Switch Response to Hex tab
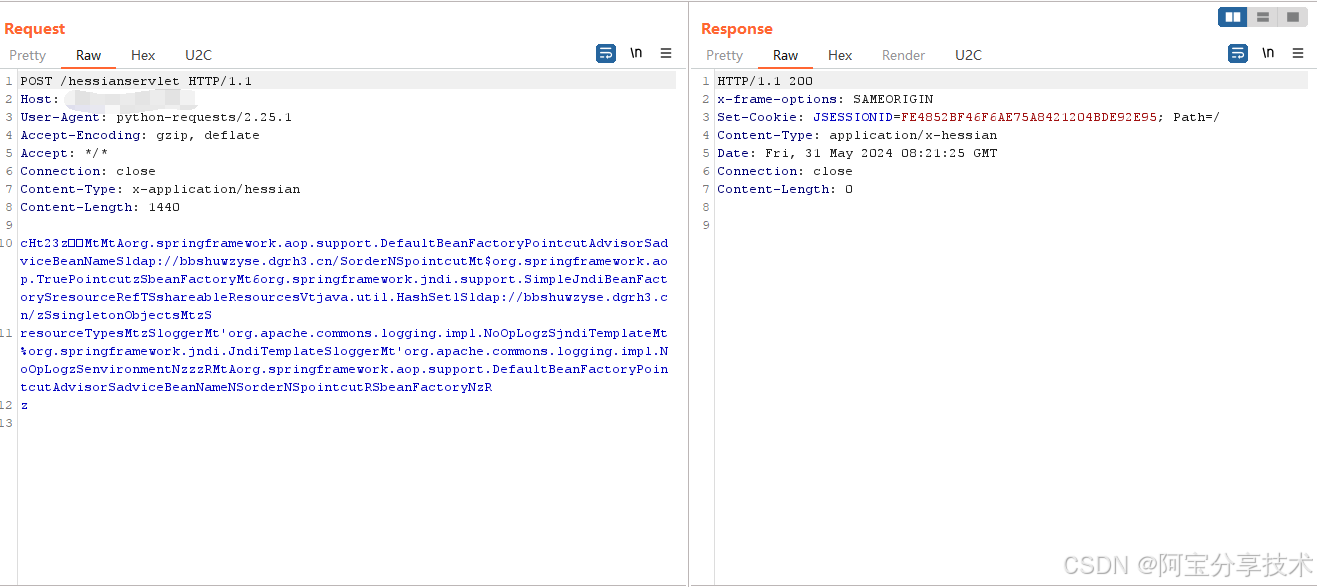Screen dimensions: 1317x587 pos(840,55)
